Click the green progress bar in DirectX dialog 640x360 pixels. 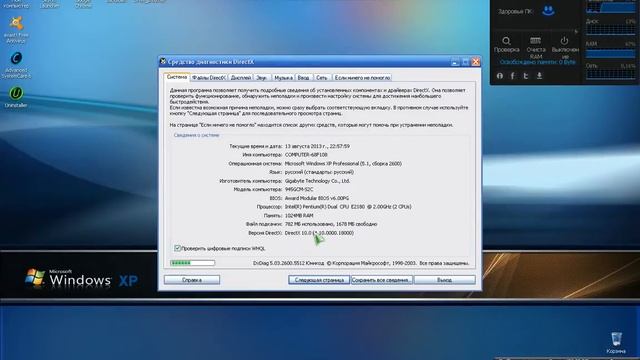(x=192, y=263)
